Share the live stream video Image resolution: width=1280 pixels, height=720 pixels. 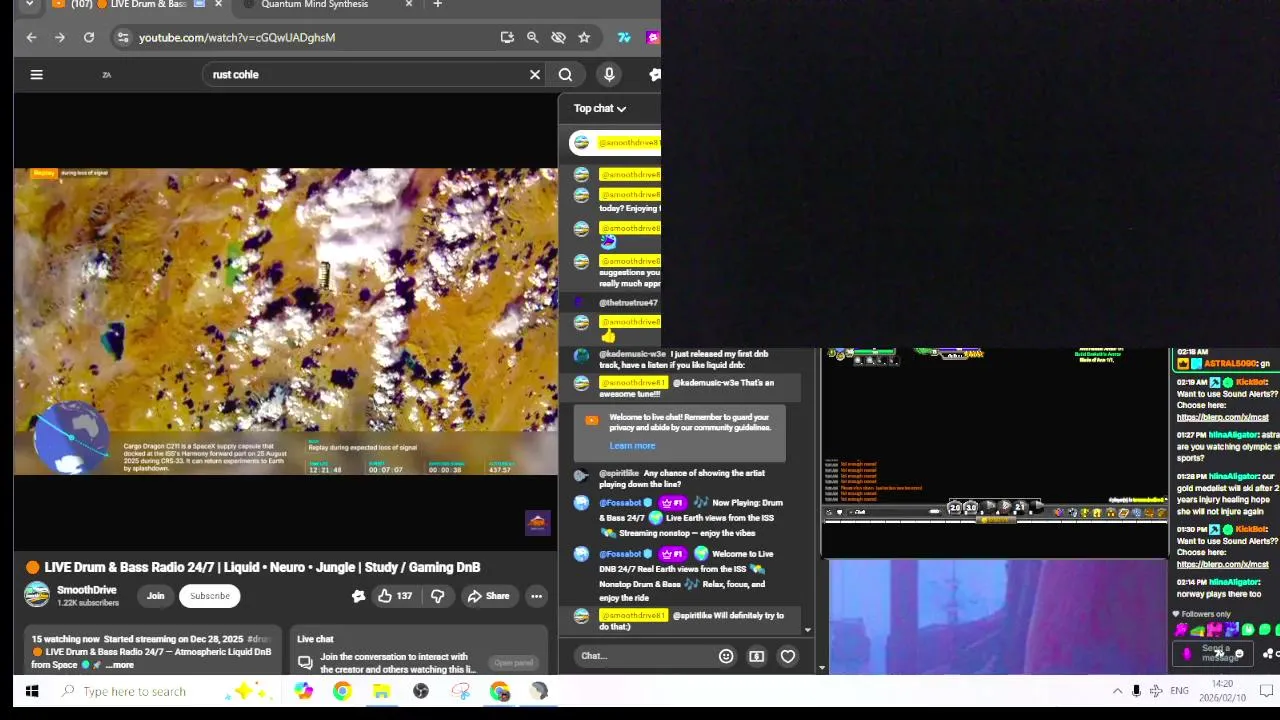pos(488,596)
